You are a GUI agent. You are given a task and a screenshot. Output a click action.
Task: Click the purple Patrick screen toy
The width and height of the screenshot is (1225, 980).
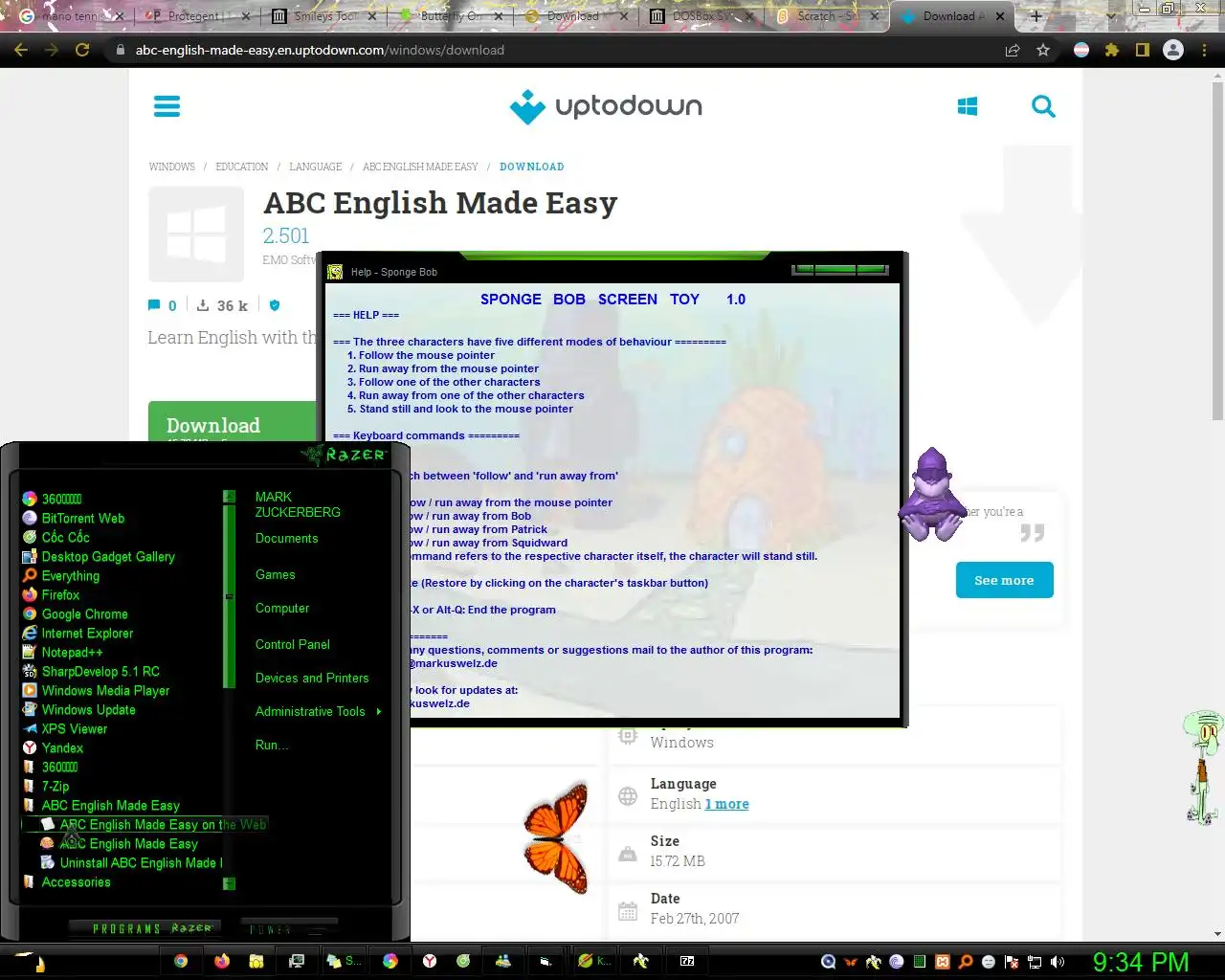(x=931, y=495)
